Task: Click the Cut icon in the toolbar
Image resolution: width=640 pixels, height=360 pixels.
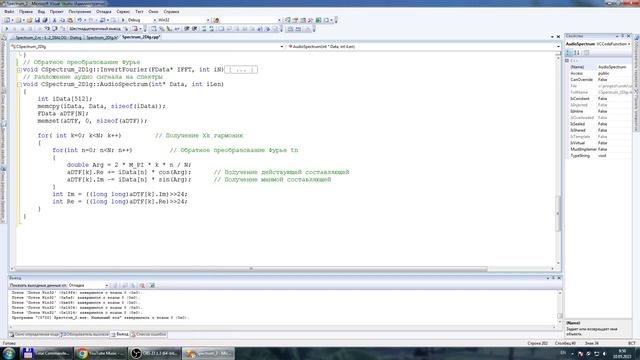Action: [54, 20]
